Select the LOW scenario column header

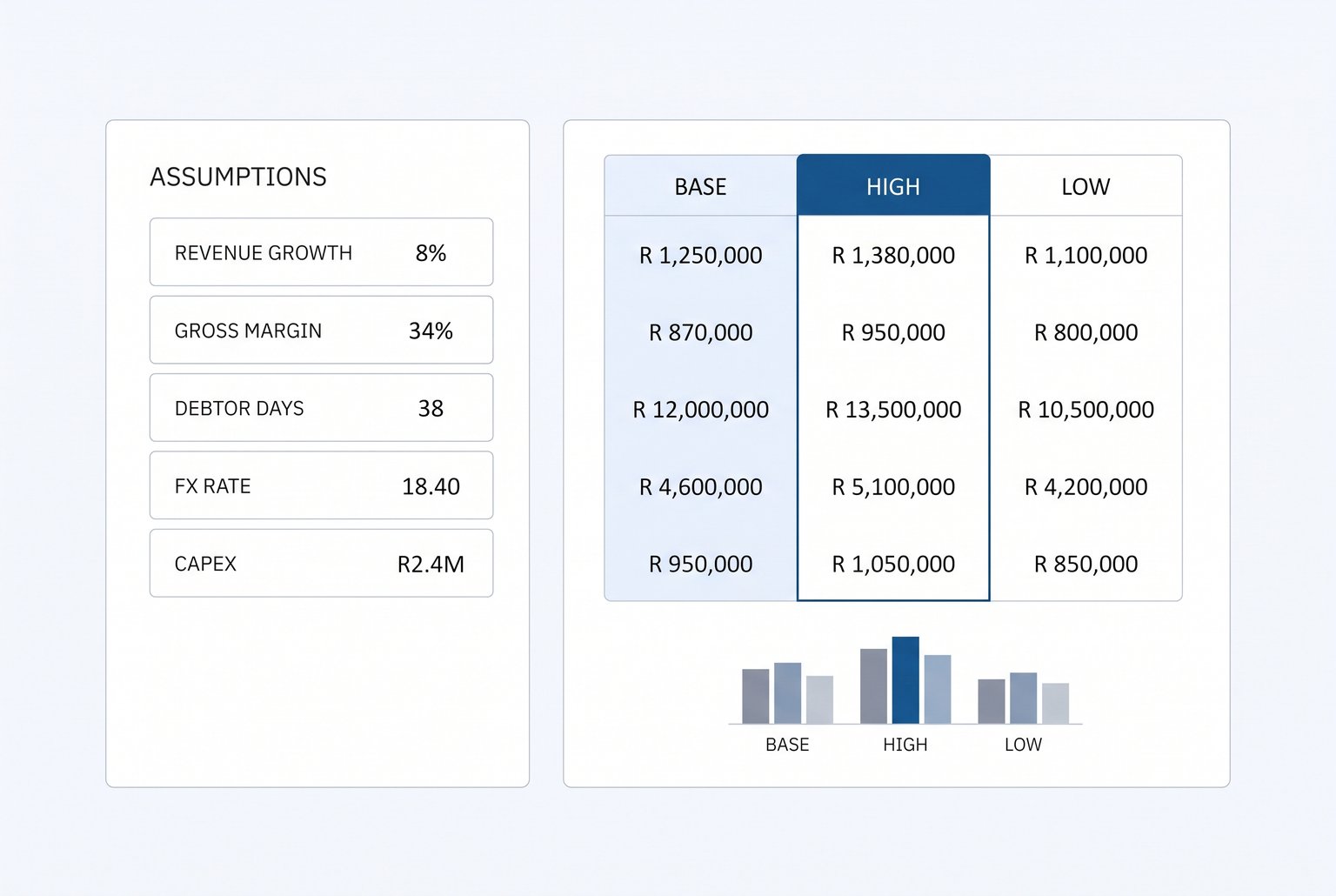click(x=1085, y=186)
